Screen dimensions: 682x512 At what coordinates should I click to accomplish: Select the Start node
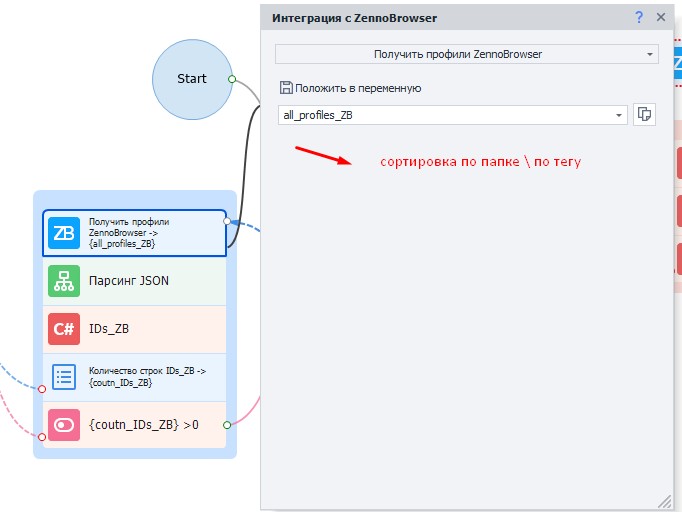pyautogui.click(x=192, y=79)
